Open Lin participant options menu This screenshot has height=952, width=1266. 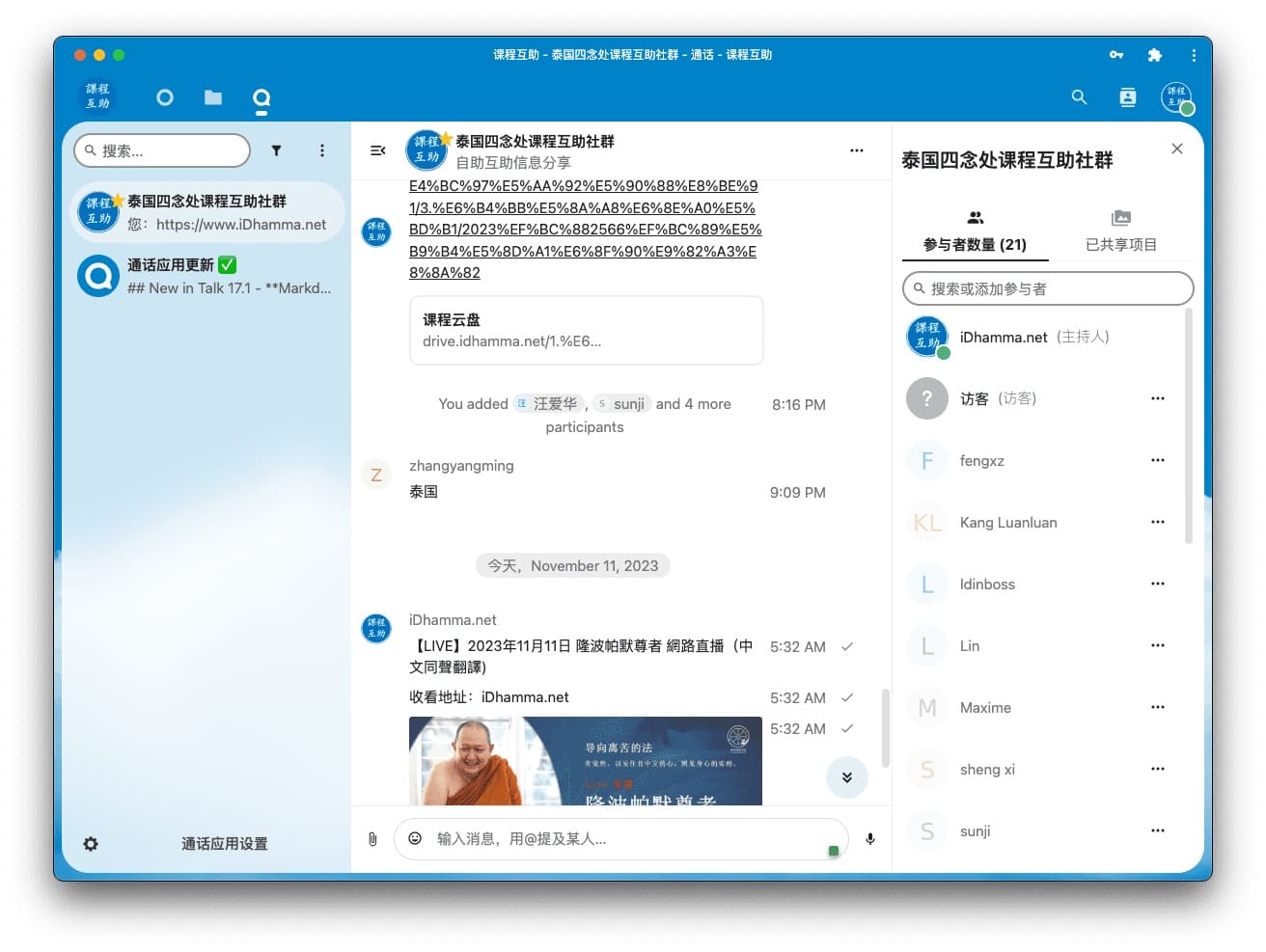[x=1158, y=645]
